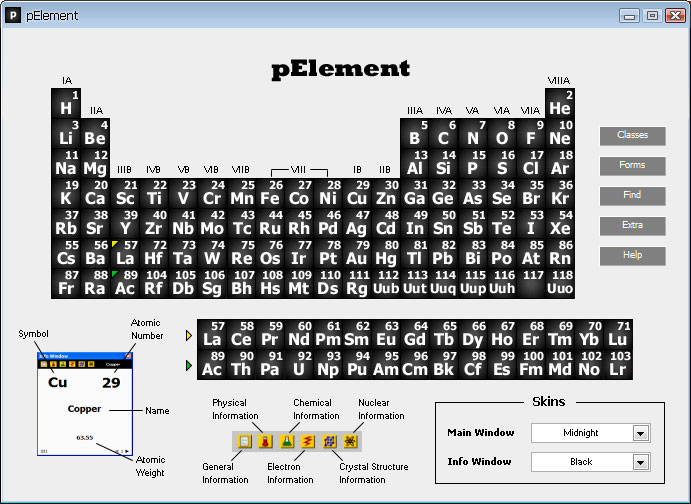Screen dimensions: 691x504
Task: Click the 'Info Window' label text
Action: [479, 462]
